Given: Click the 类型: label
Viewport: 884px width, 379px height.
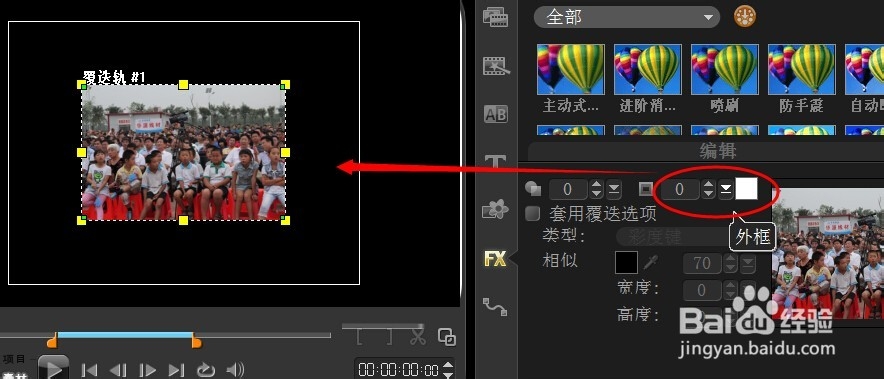Looking at the screenshot, I should 564,235.
